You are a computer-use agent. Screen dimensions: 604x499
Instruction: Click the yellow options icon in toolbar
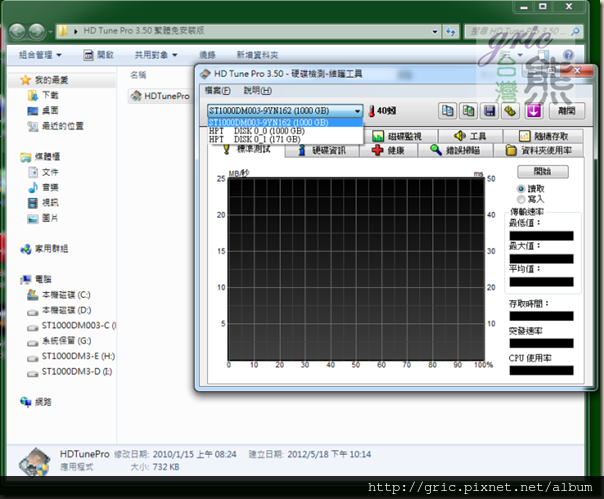510,111
